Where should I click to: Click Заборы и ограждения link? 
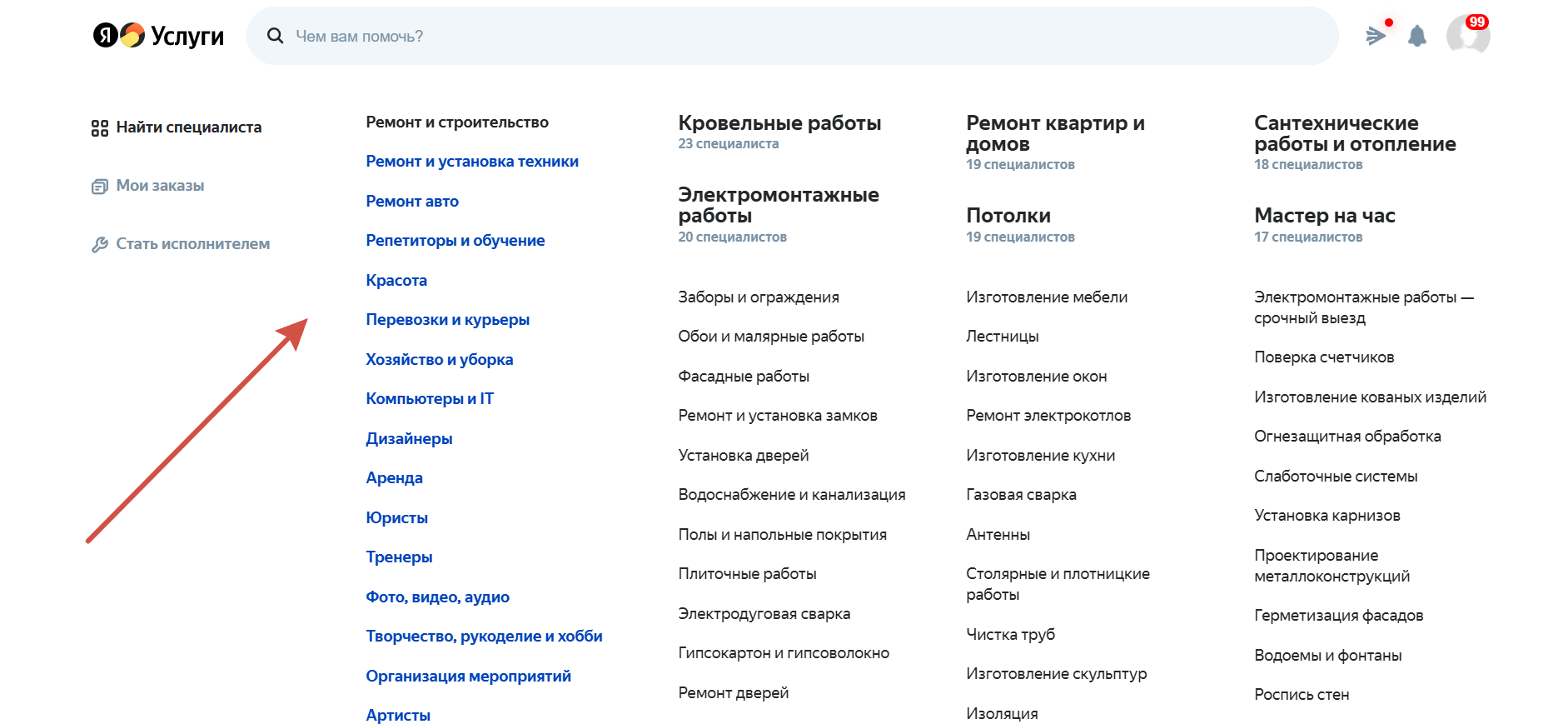(759, 297)
